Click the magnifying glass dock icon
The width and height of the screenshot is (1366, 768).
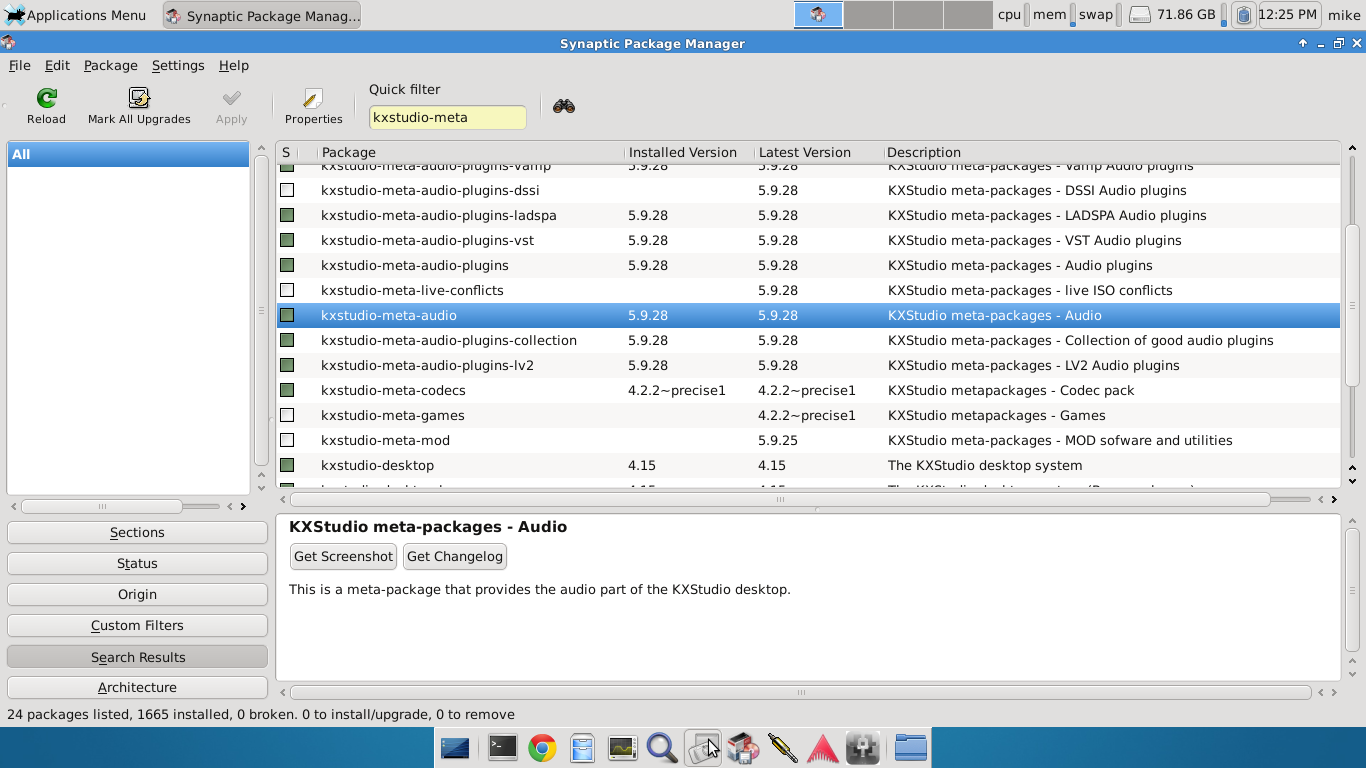[662, 748]
